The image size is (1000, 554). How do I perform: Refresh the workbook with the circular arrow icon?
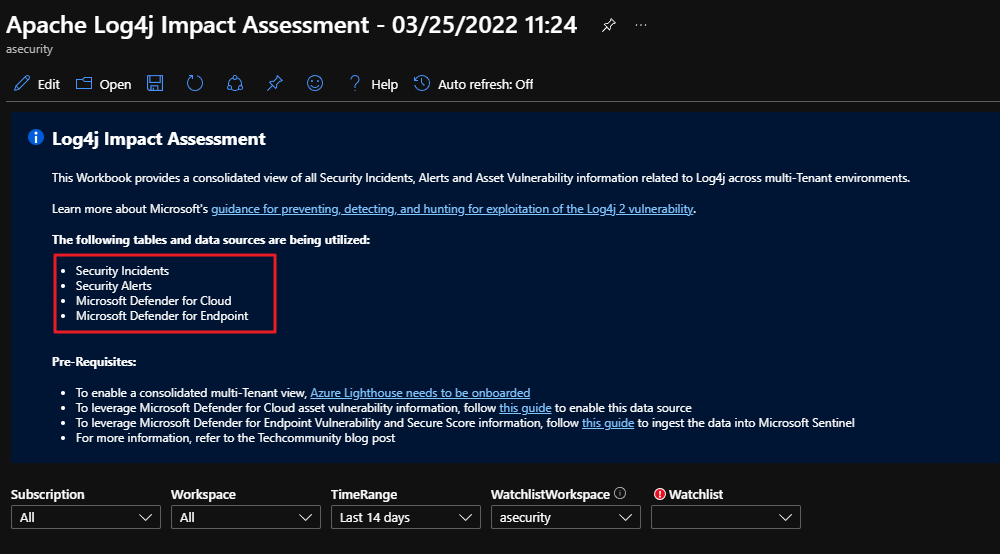pos(195,84)
